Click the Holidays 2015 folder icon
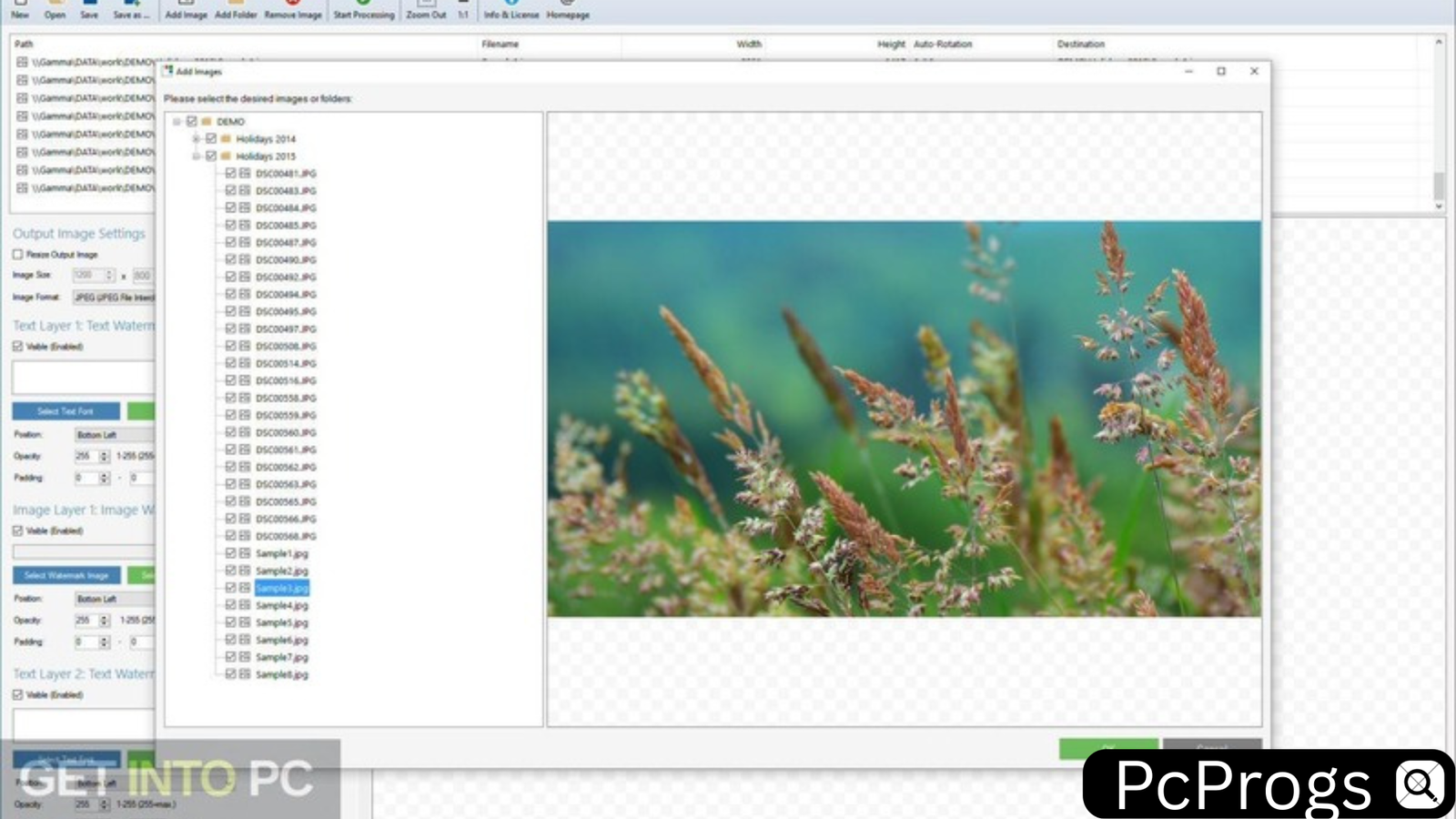The width and height of the screenshot is (1456, 819). [x=226, y=156]
